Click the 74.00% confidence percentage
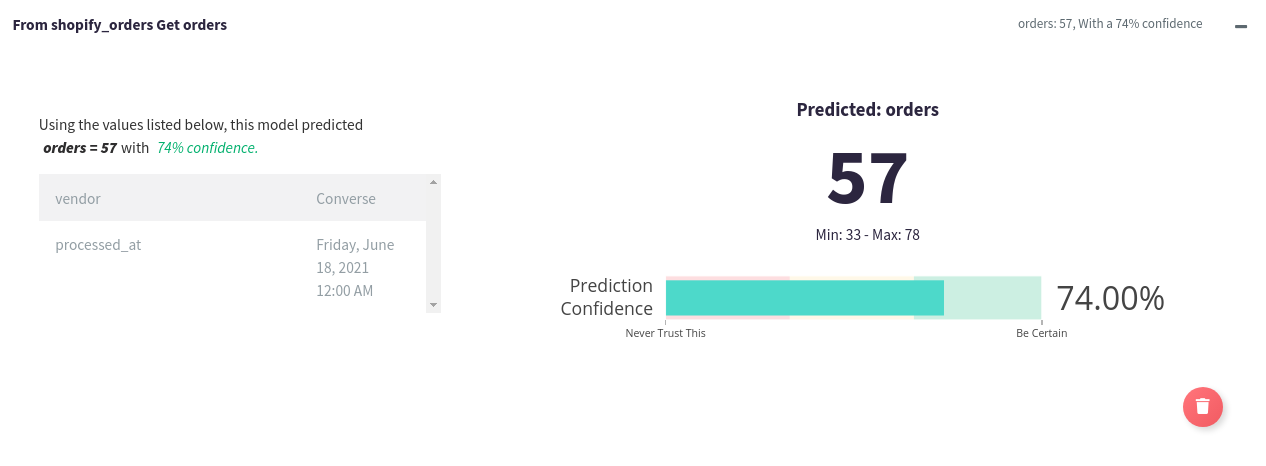The width and height of the screenshot is (1266, 466). point(1110,298)
